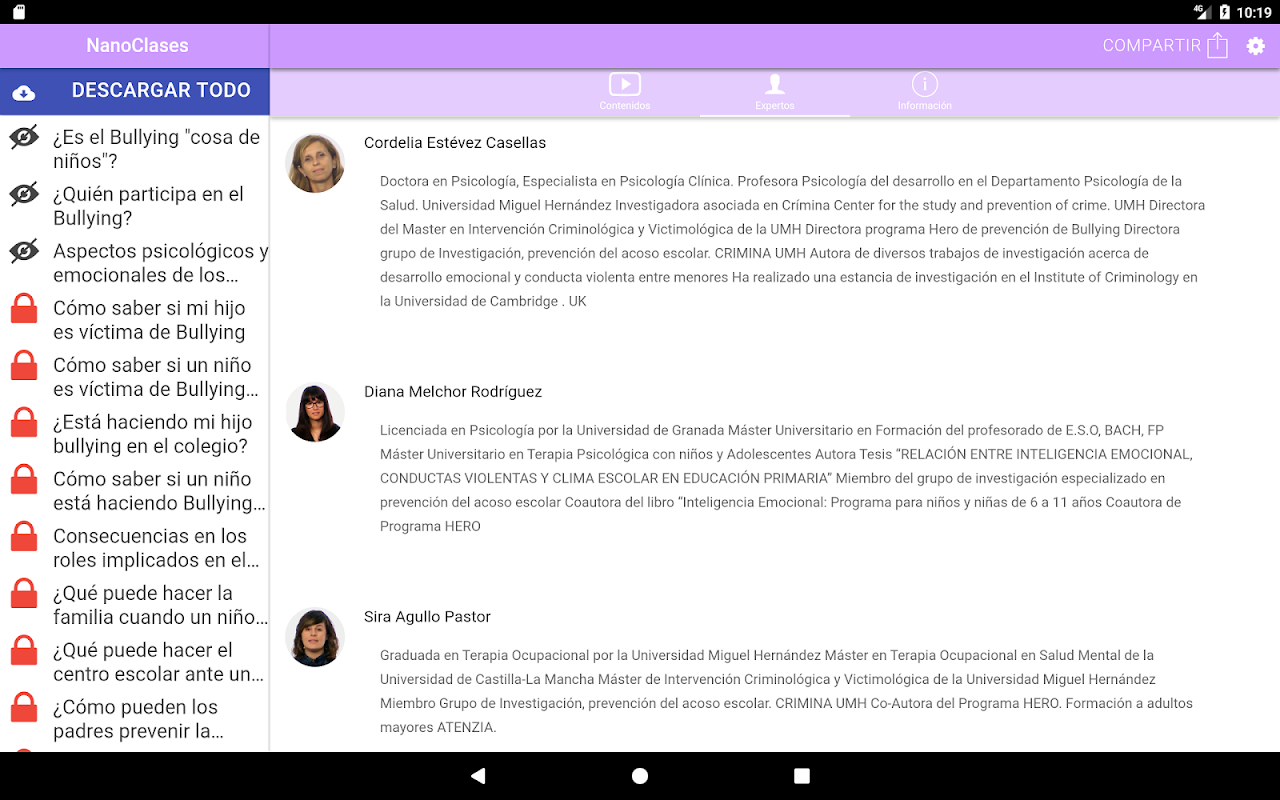Tap the Android home button
Viewport: 1280px width, 800px height.
point(640,776)
